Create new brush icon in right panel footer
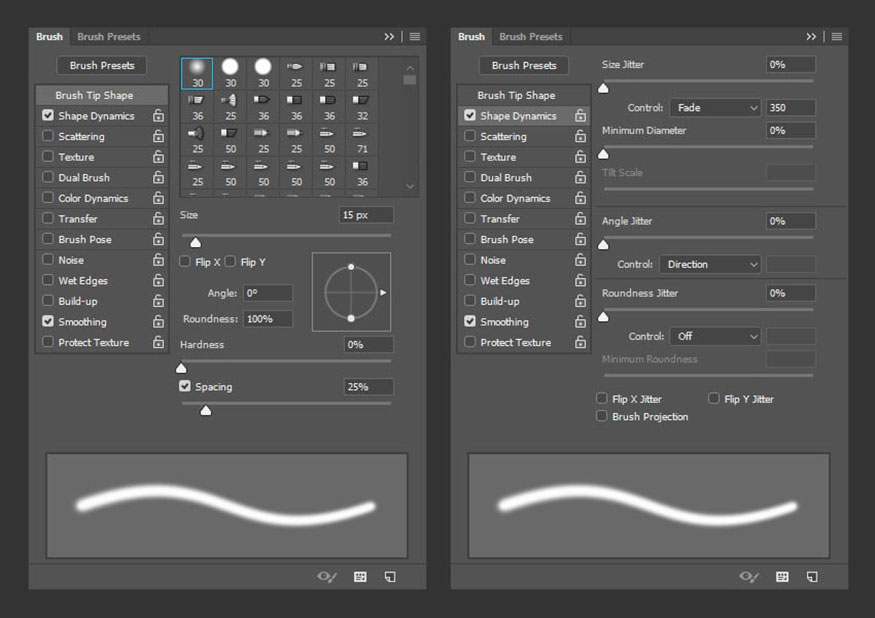Screen dimensions: 875x618 coord(812,577)
